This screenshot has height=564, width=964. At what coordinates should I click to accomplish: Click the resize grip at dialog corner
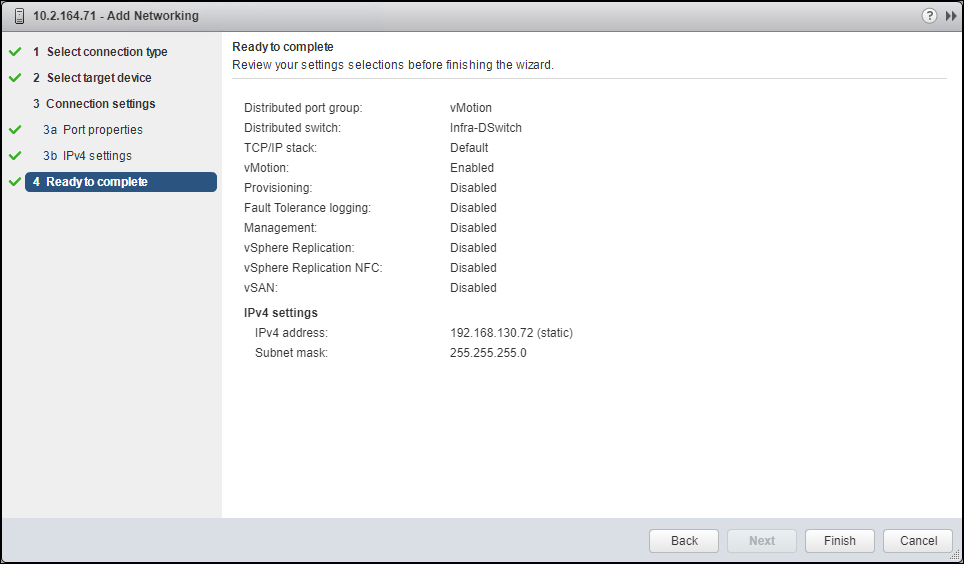(955, 555)
